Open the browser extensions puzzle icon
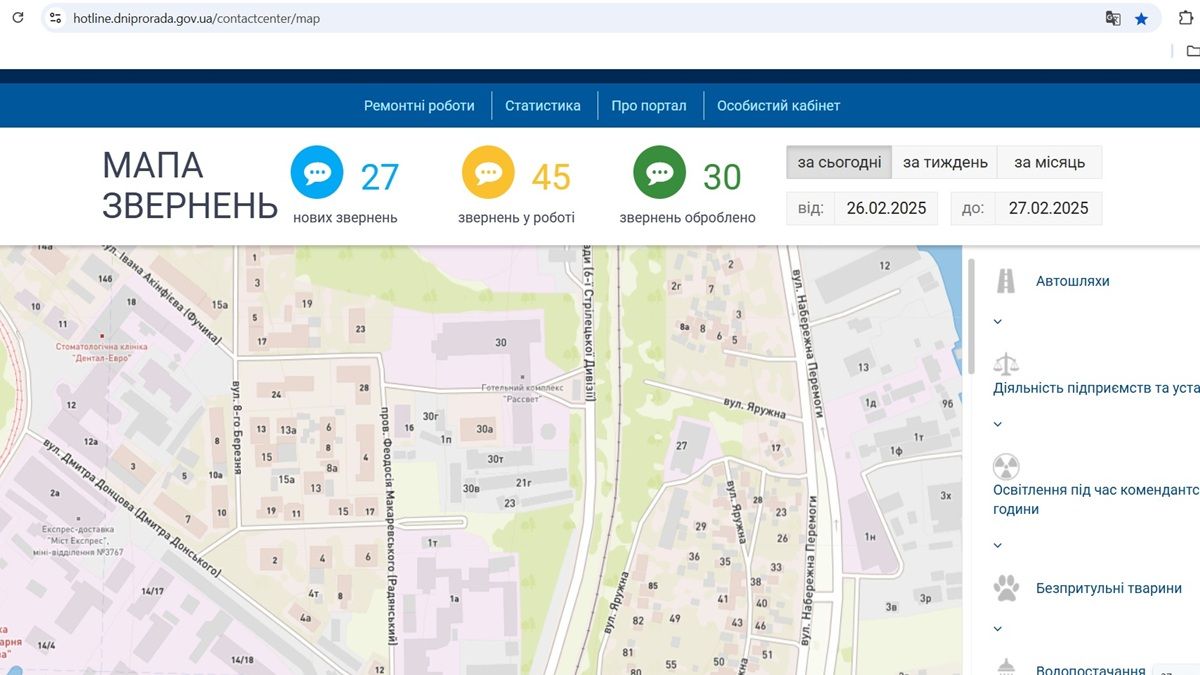The height and width of the screenshot is (675, 1200). pyautogui.click(x=1186, y=18)
